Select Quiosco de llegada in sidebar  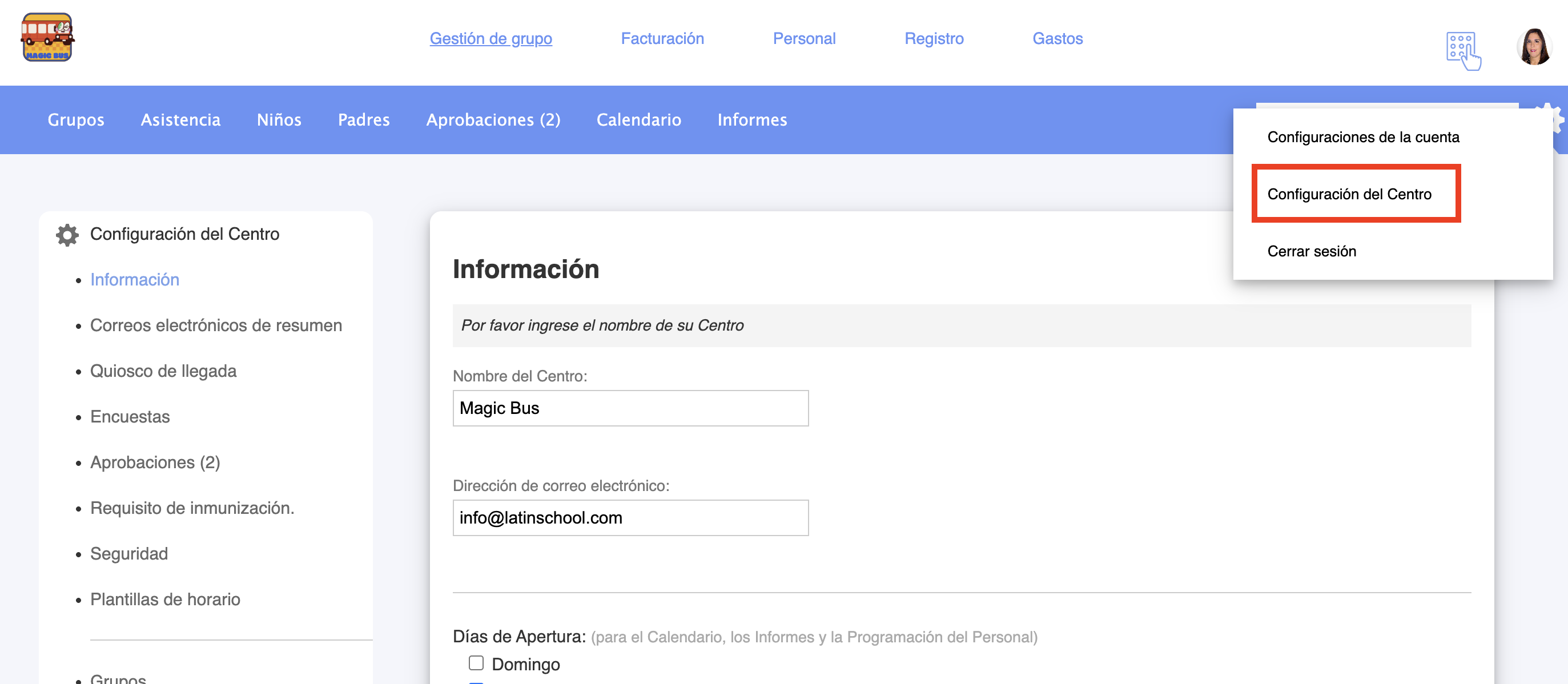click(x=163, y=371)
